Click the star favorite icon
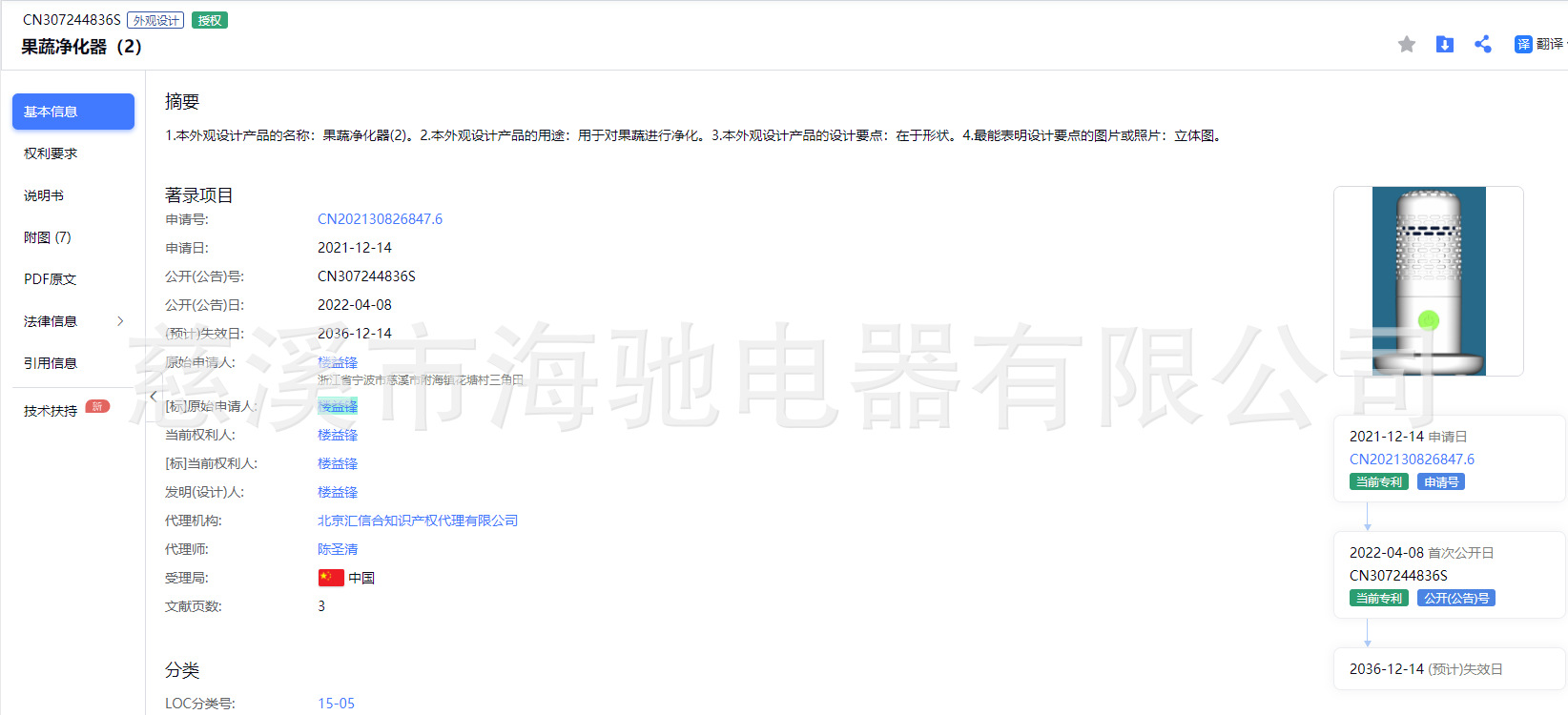The height and width of the screenshot is (715, 1568). [1407, 44]
